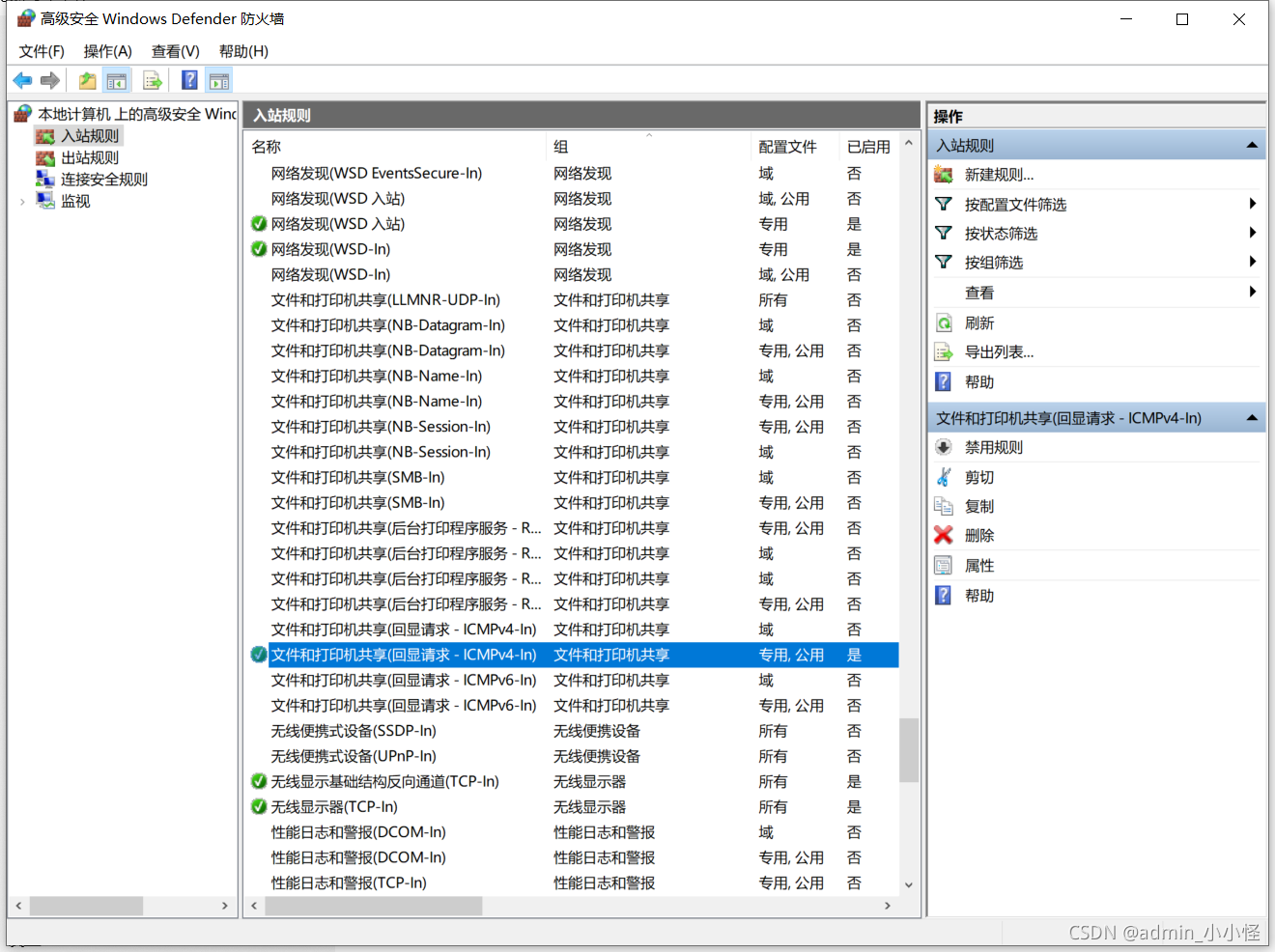Select the 监视 monitor icon in tree

pos(45,201)
